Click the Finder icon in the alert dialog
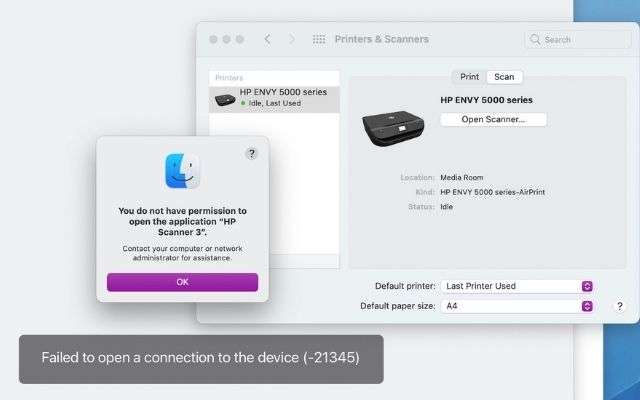The image size is (640, 400). pos(182,171)
